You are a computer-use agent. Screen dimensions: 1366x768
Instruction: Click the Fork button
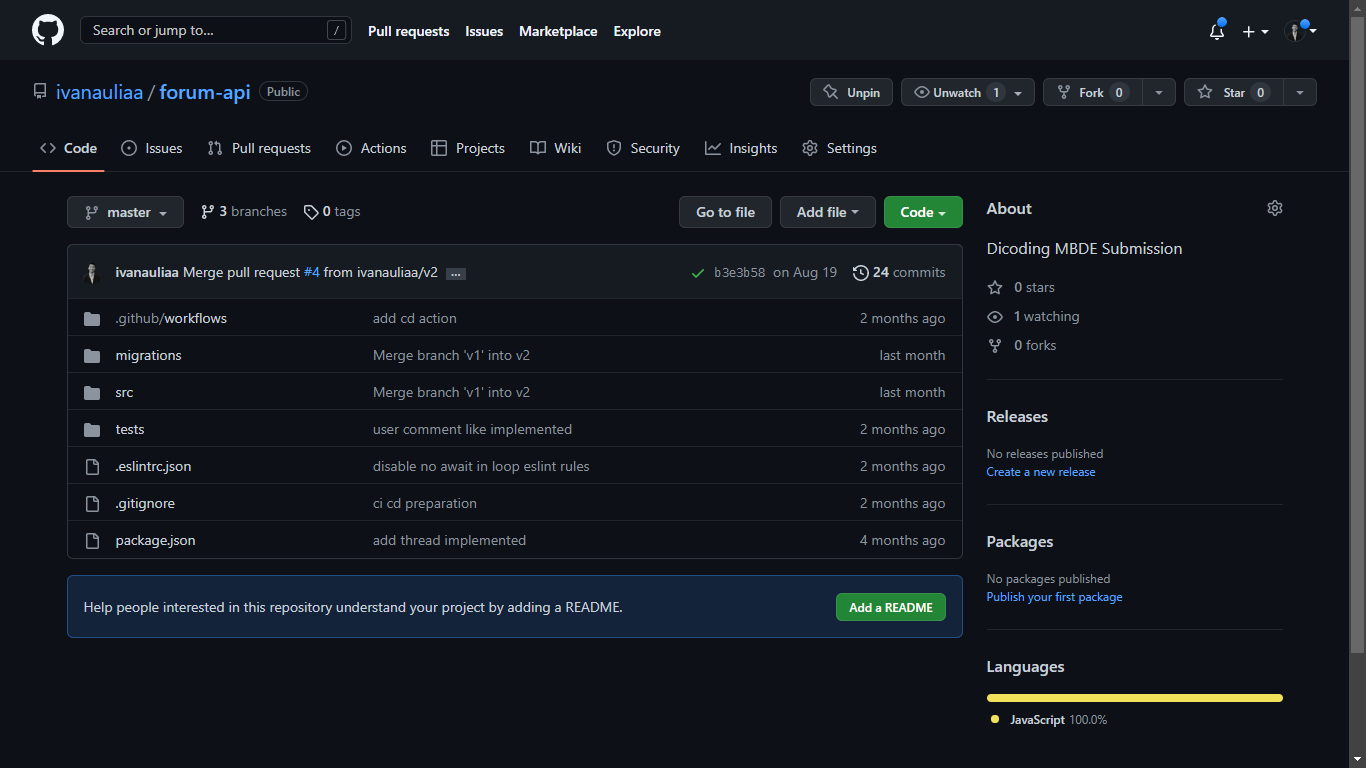(x=1092, y=92)
